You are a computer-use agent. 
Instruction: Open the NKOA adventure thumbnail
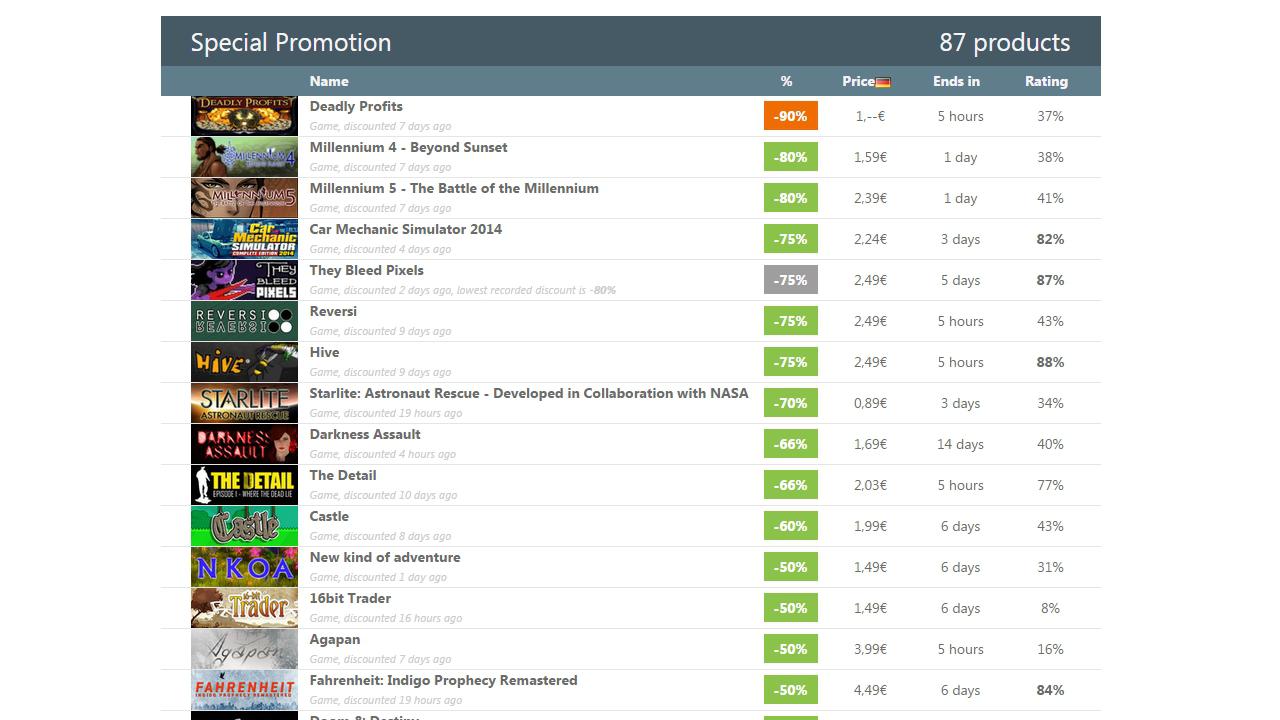(244, 567)
